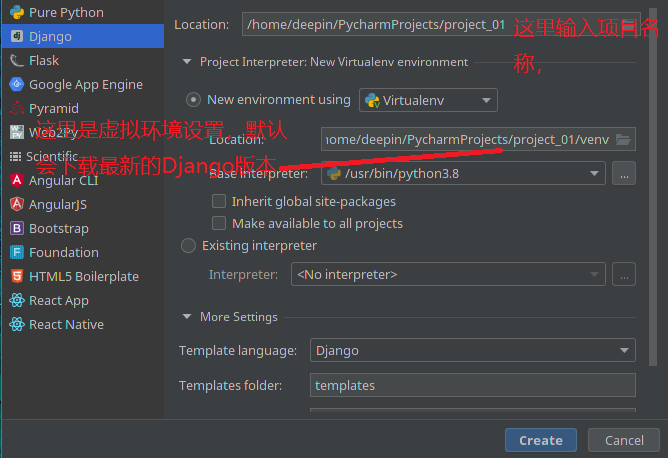Browse for base interpreter with ellipsis button
The image size is (668, 458).
coord(624,173)
